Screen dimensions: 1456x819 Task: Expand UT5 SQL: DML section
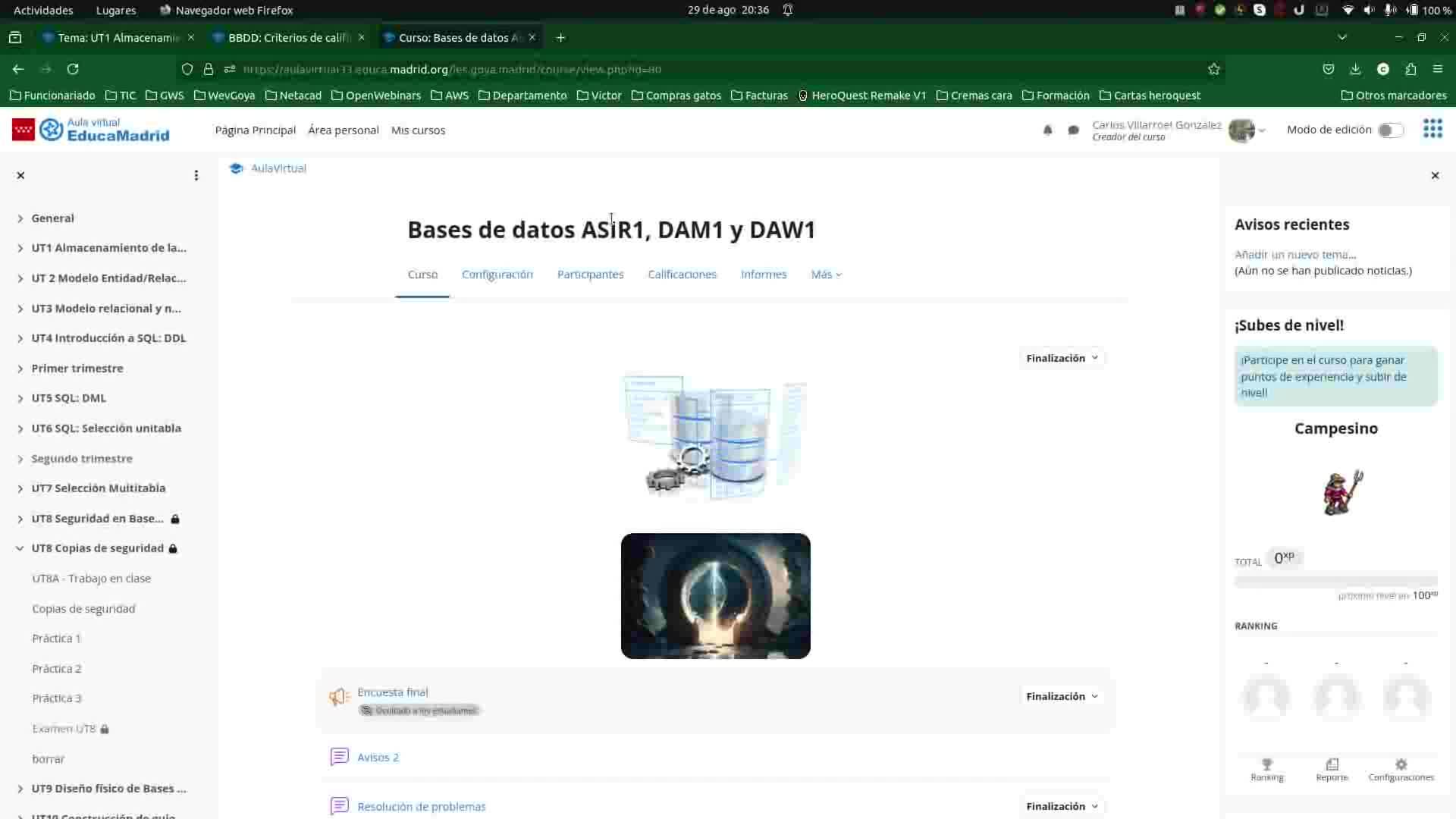click(20, 398)
